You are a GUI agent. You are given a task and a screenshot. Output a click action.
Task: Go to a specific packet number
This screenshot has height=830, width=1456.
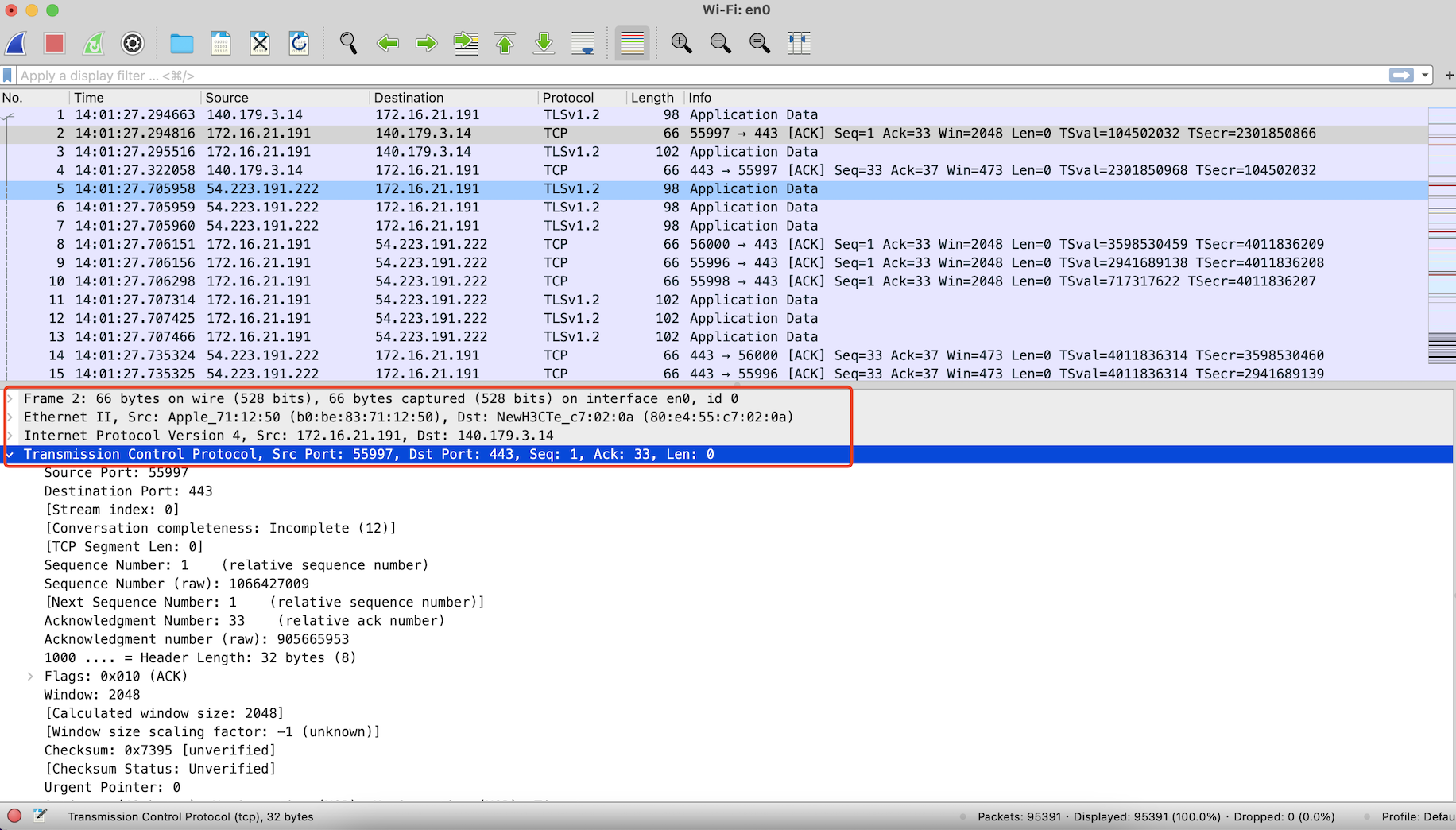coord(466,43)
